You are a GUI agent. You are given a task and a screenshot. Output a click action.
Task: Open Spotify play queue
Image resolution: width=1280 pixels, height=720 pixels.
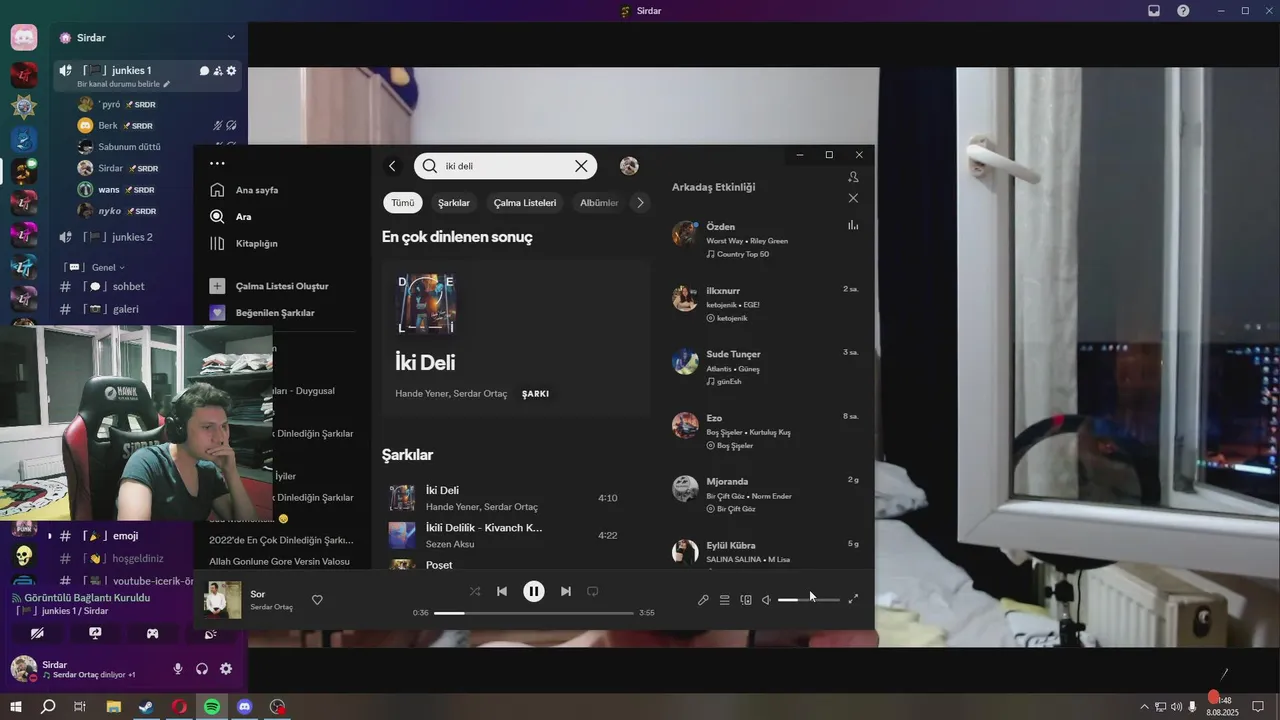[724, 600]
